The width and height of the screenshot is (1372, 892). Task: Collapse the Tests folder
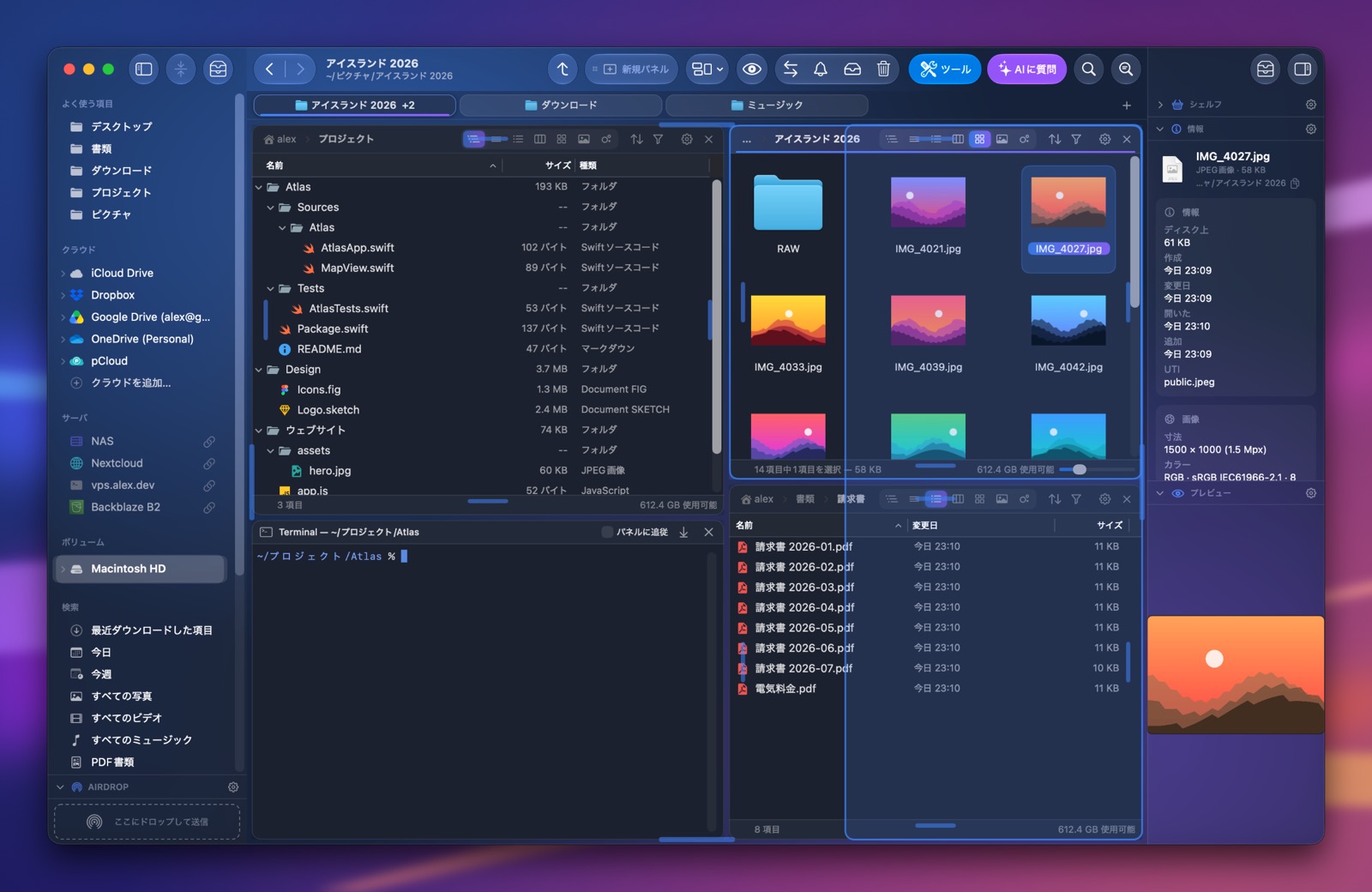(x=271, y=289)
